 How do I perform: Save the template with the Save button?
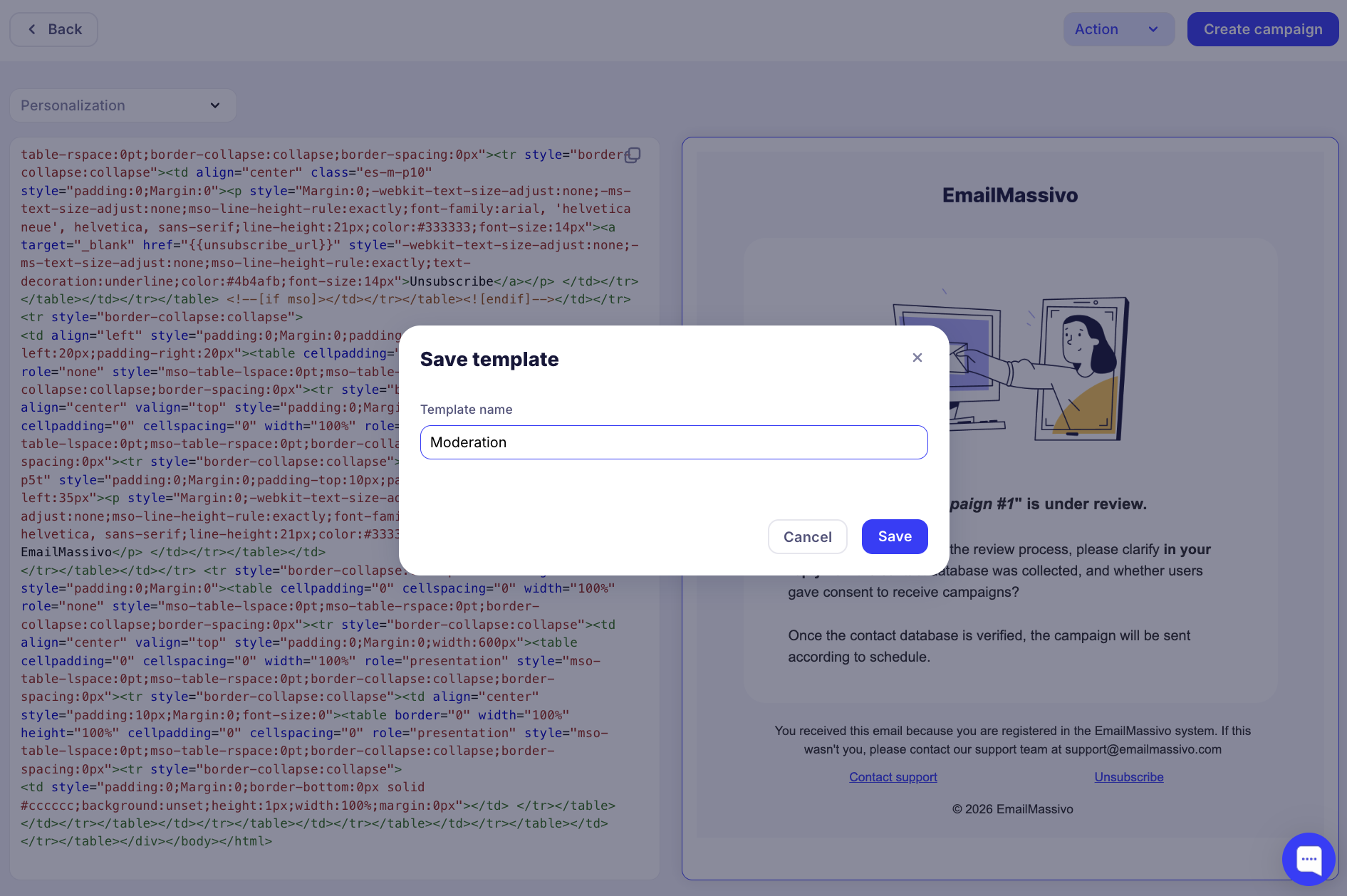(894, 536)
